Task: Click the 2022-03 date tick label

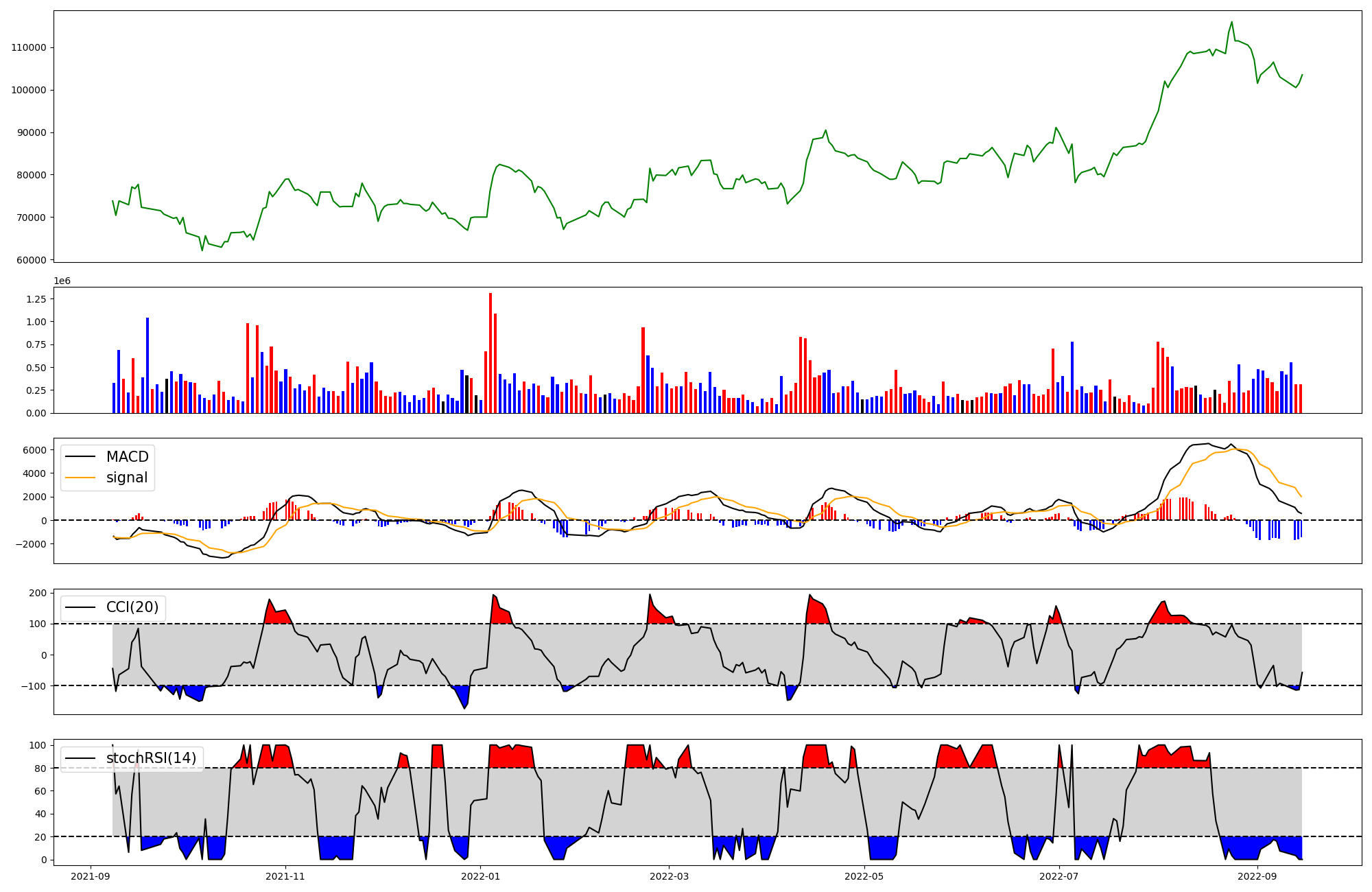Action: [x=669, y=876]
